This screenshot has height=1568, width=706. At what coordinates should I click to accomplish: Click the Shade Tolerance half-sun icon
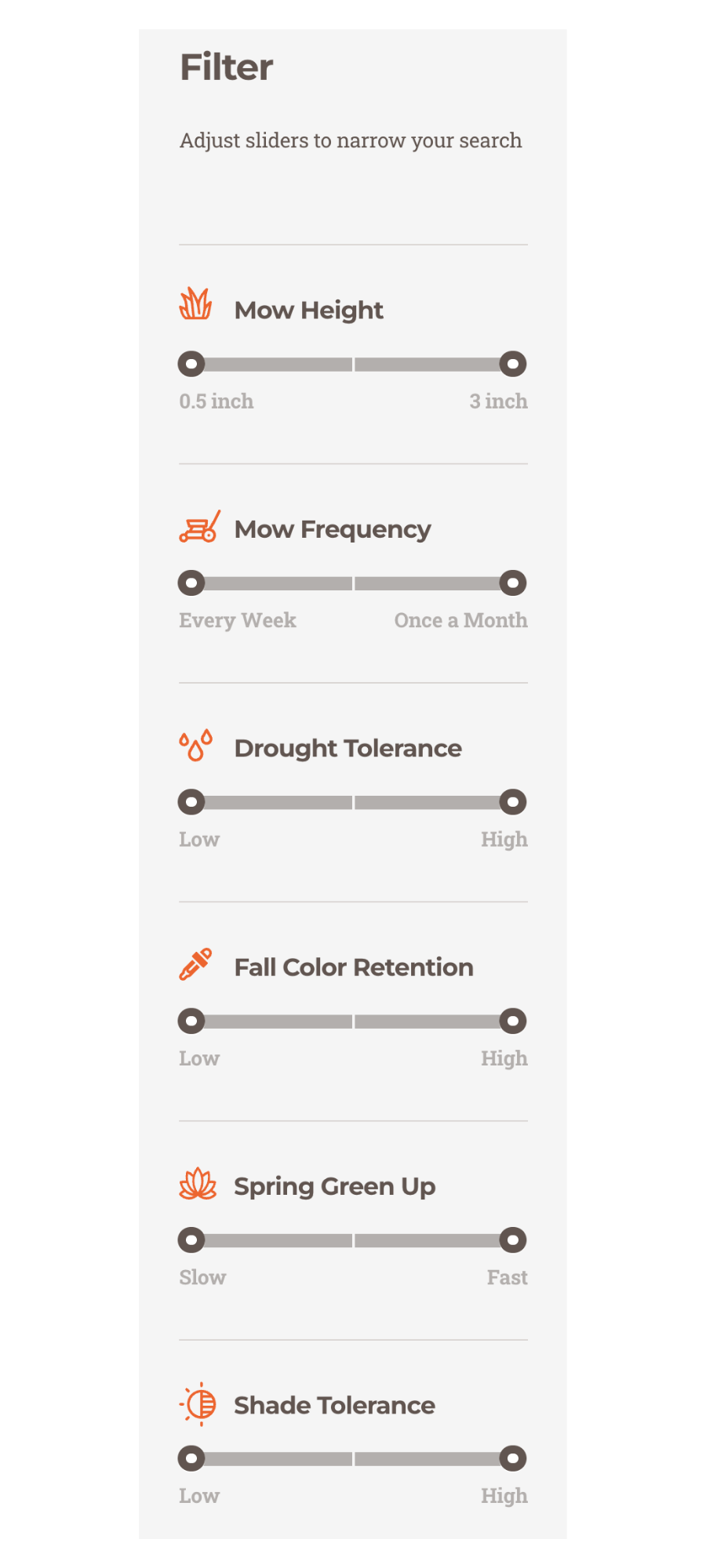198,1403
